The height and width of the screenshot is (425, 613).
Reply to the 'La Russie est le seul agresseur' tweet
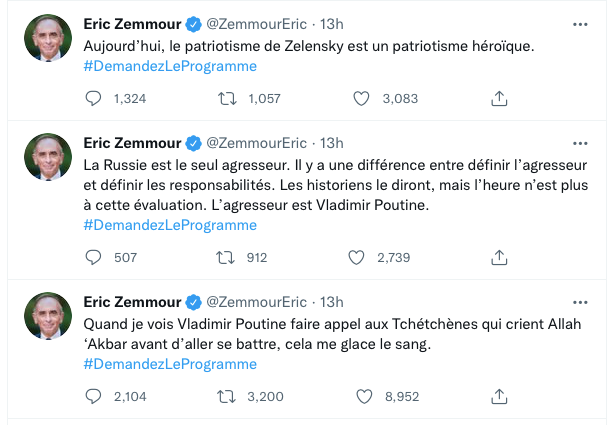[x=93, y=257]
